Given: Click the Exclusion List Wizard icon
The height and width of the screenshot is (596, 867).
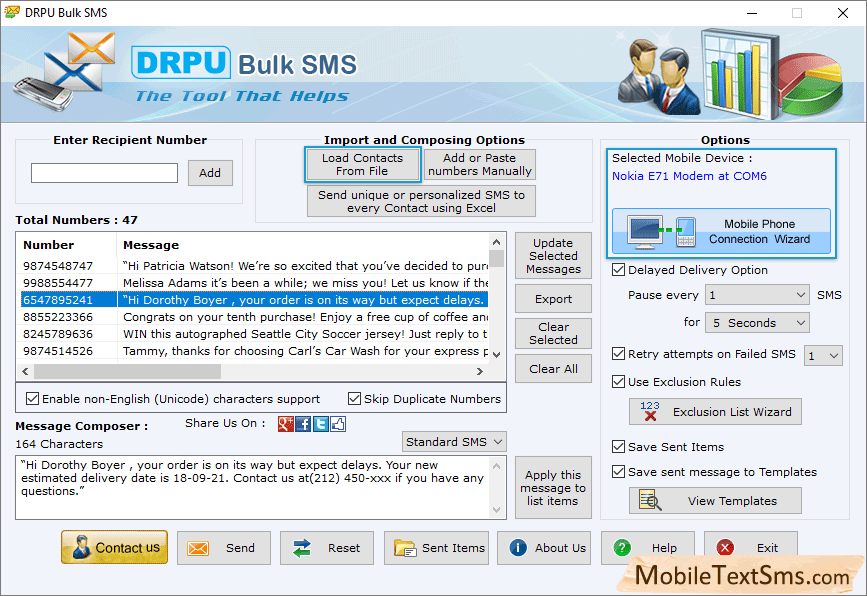Looking at the screenshot, I should tap(650, 411).
